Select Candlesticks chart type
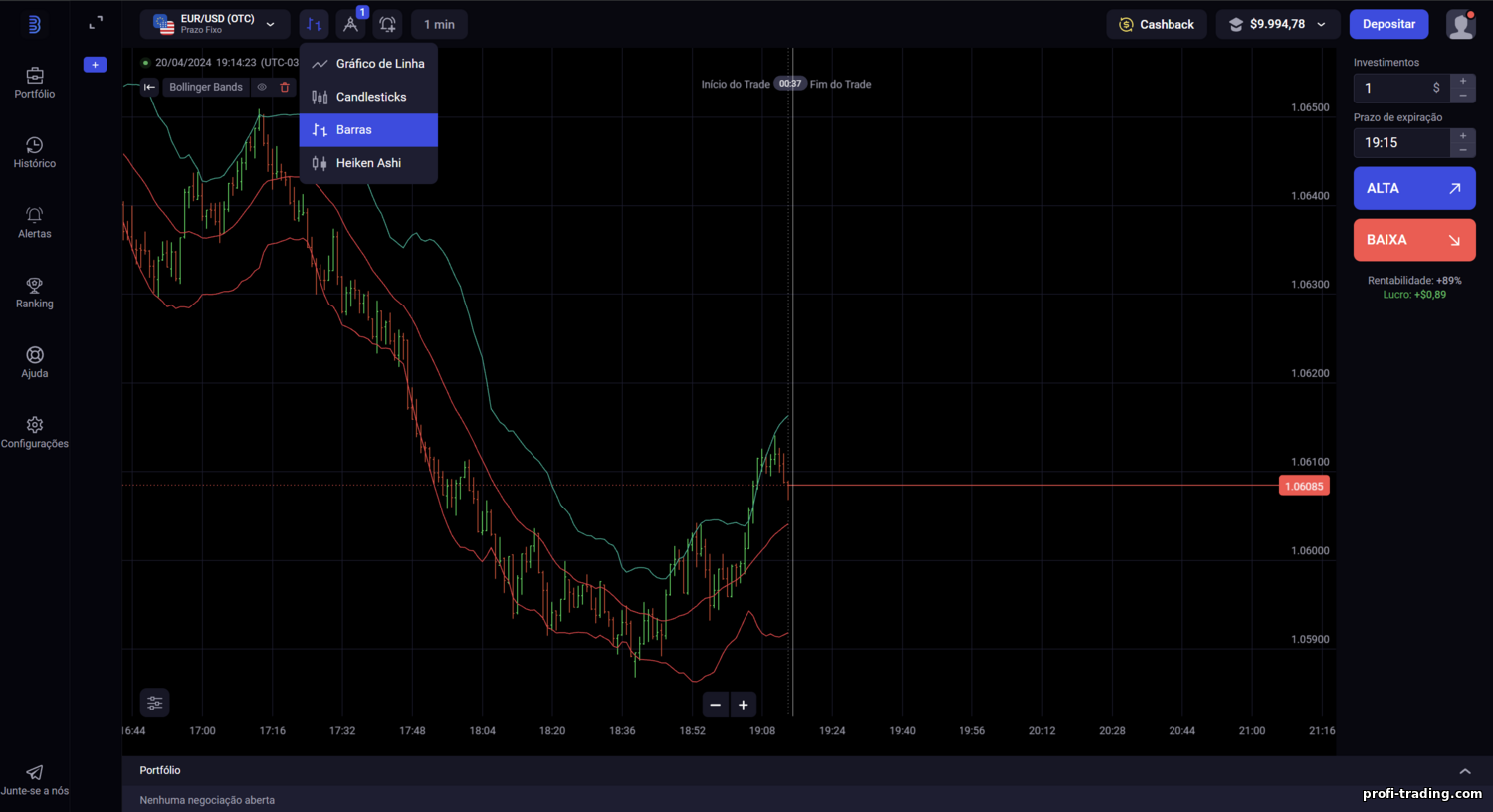The width and height of the screenshot is (1493, 812). pyautogui.click(x=368, y=97)
